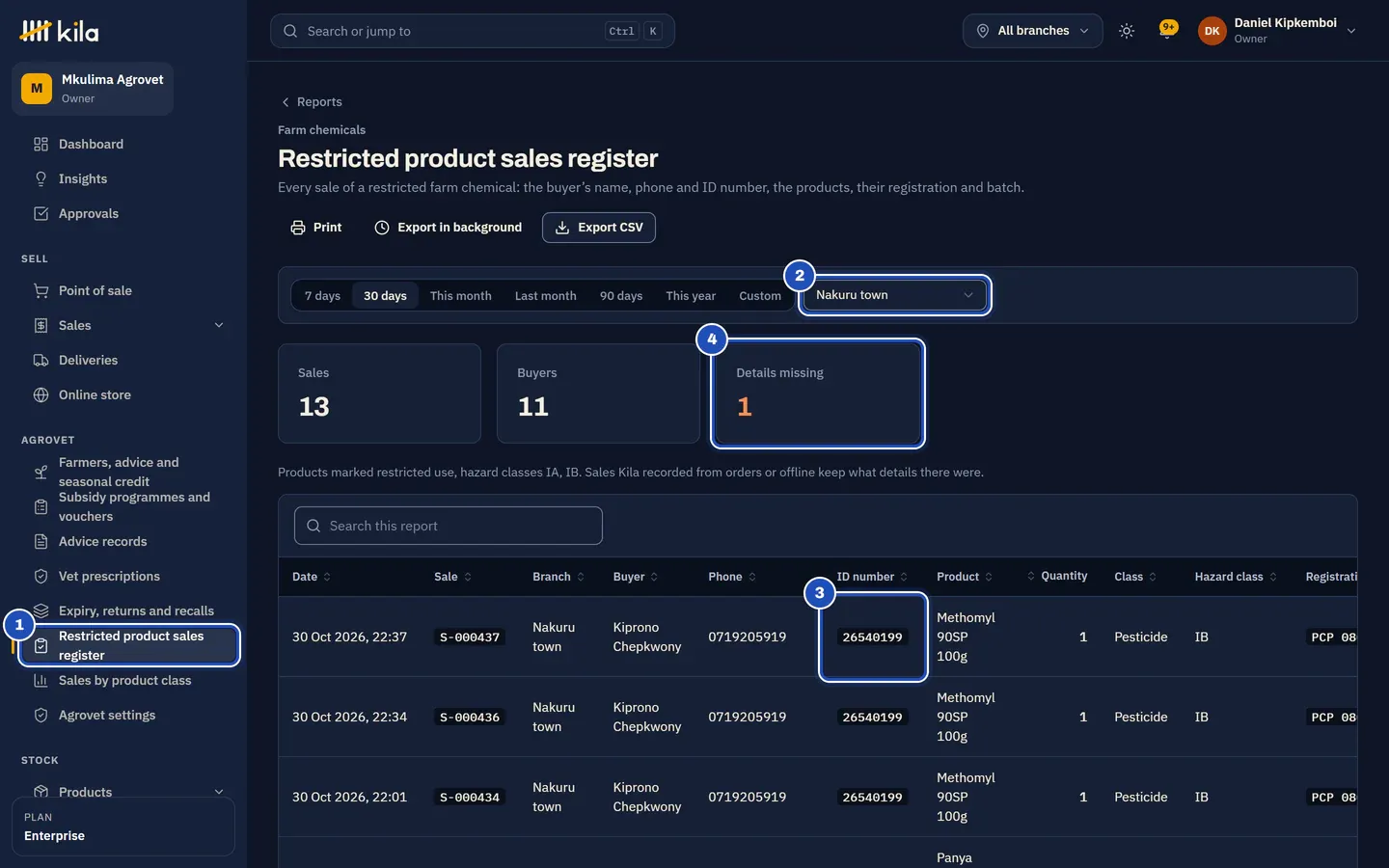Open the notifications chat icon

[1168, 30]
